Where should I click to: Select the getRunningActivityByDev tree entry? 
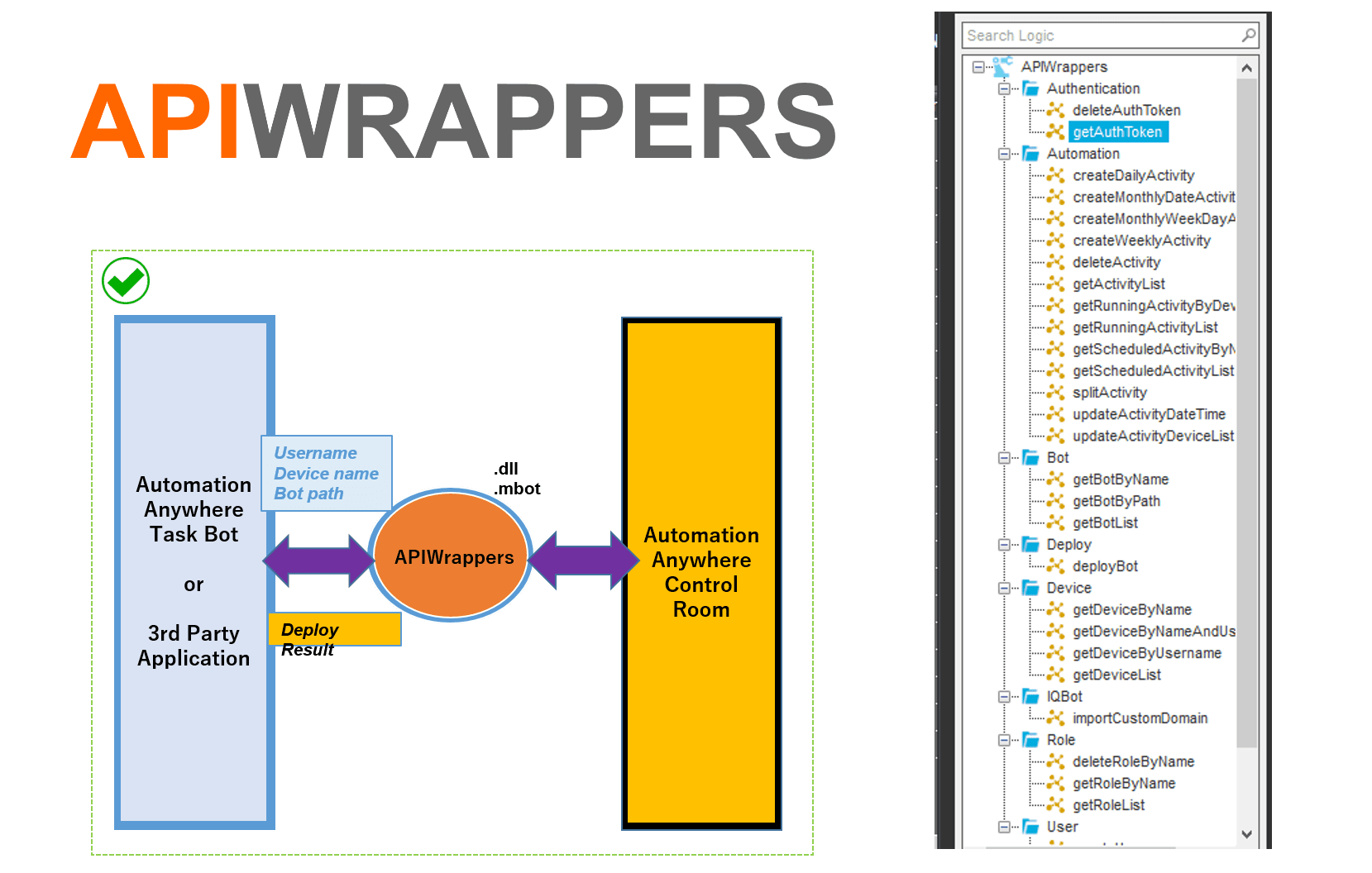[x=1154, y=306]
